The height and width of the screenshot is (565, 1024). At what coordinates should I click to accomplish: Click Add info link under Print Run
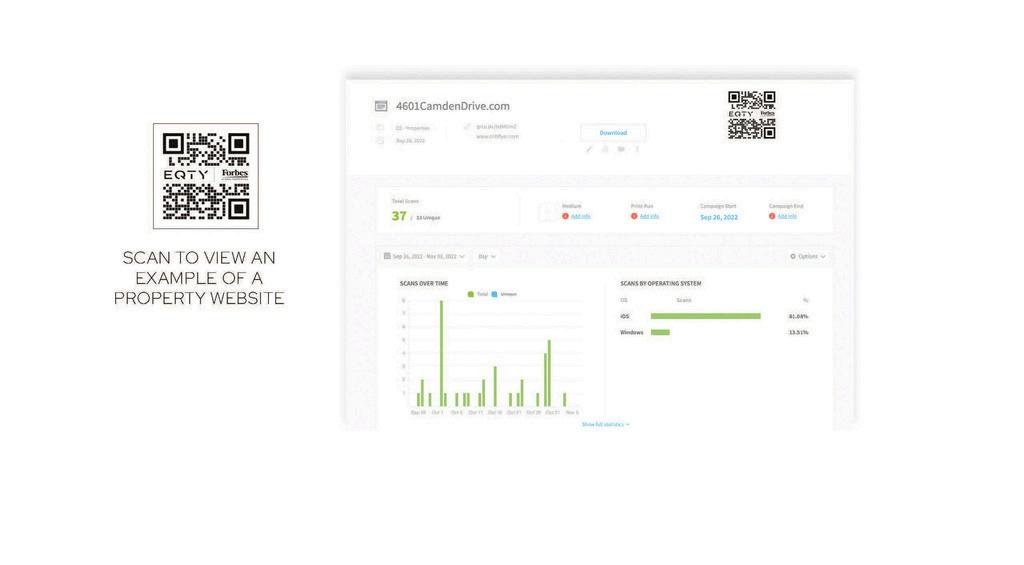click(x=649, y=216)
